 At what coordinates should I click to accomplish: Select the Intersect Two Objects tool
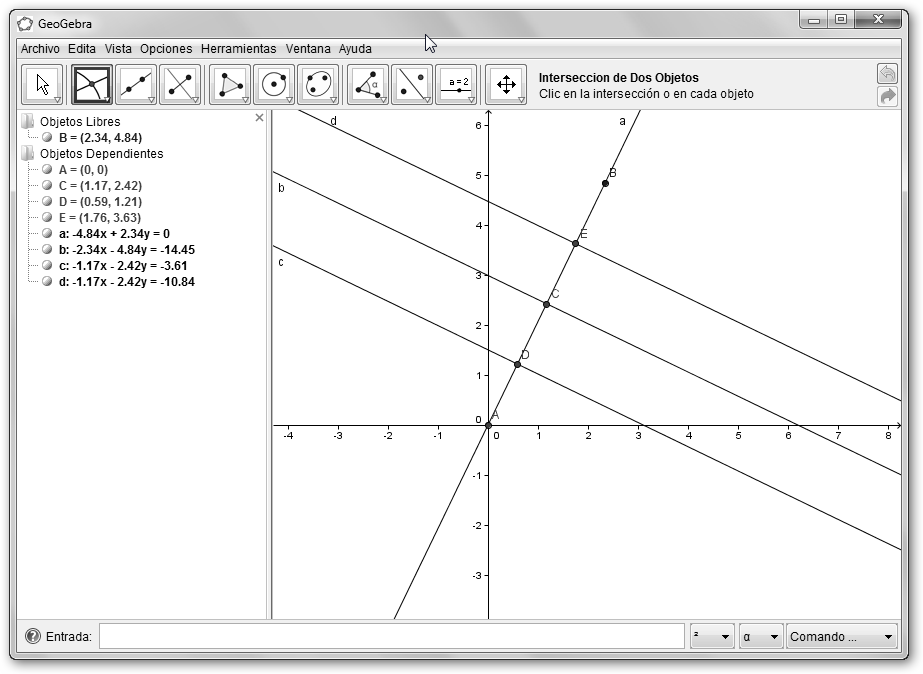point(91,85)
